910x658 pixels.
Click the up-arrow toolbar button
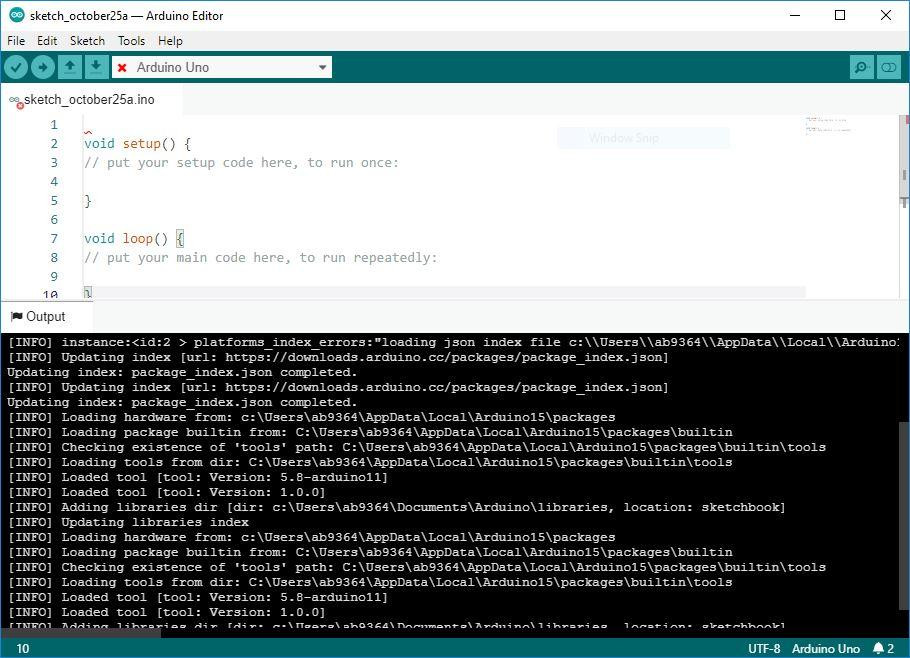(69, 67)
